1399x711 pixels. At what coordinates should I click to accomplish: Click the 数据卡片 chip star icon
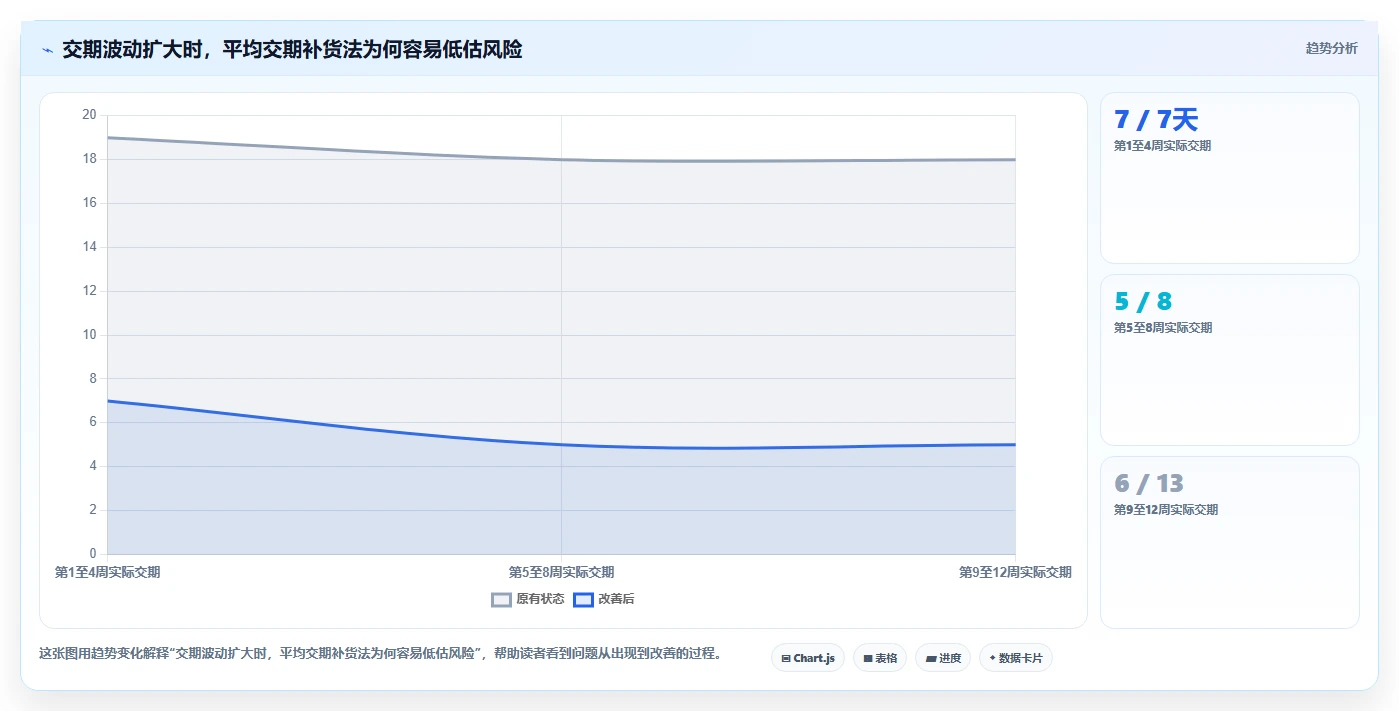point(992,658)
